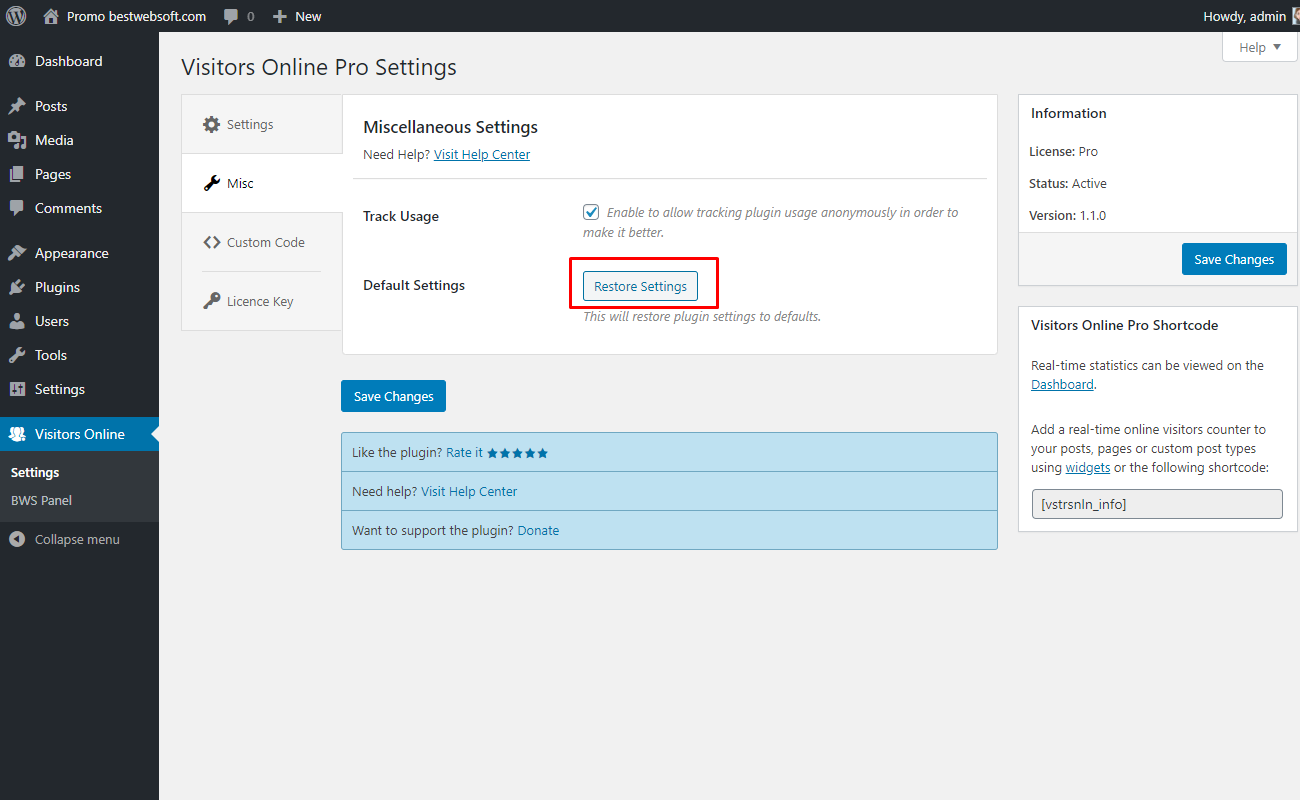
Task: Open BWS Panel submenu item
Action: tap(41, 500)
